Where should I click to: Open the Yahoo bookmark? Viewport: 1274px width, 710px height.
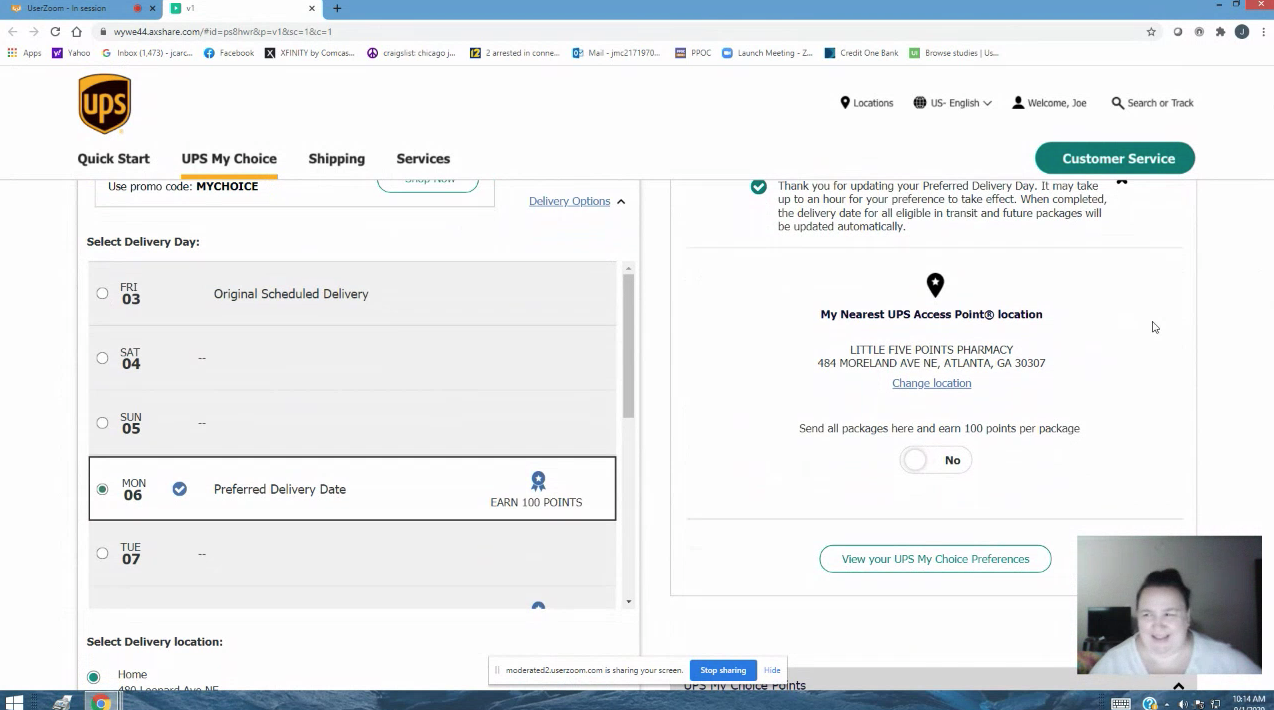pyautogui.click(x=71, y=53)
